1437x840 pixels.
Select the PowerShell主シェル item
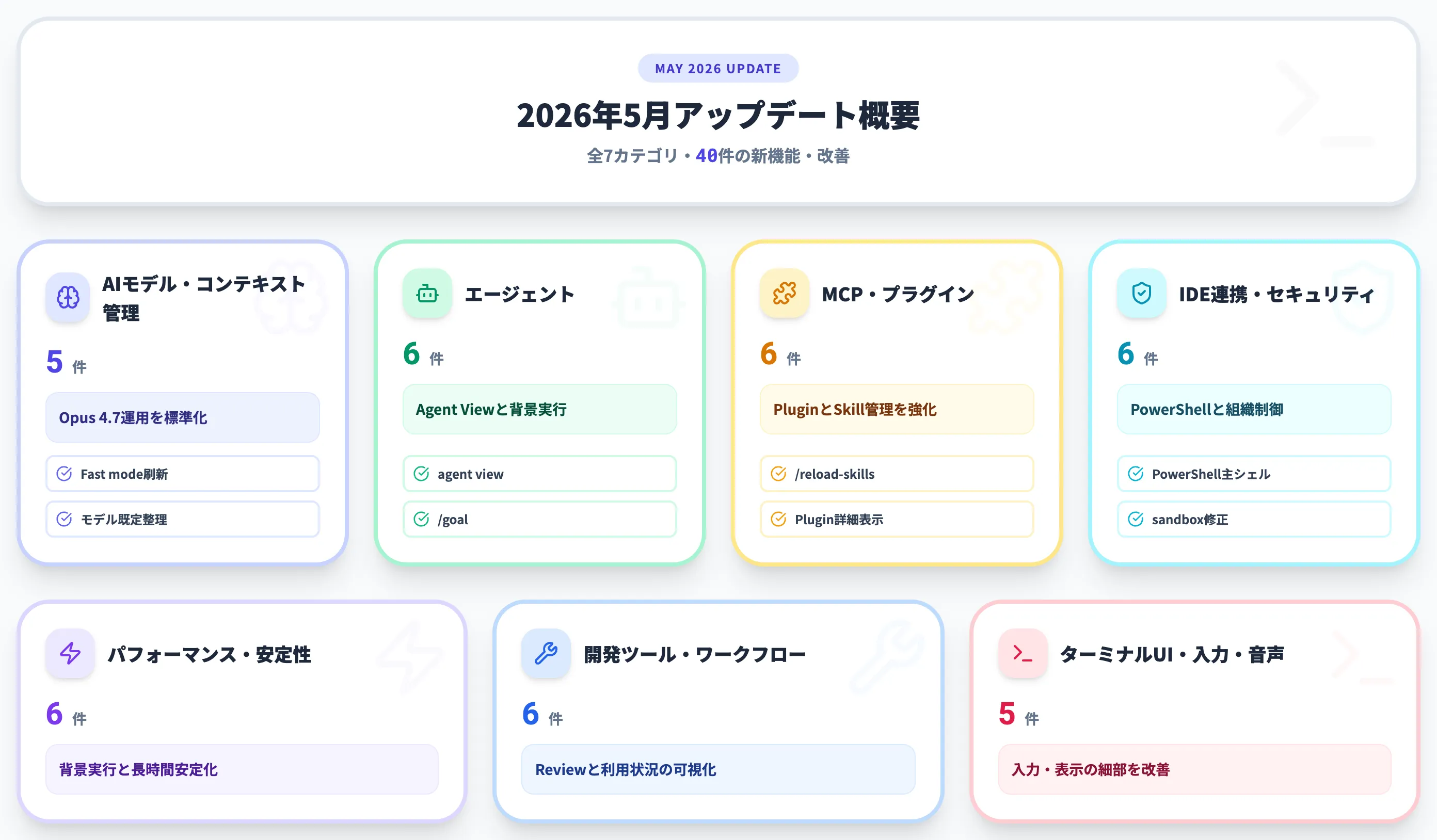point(1254,474)
